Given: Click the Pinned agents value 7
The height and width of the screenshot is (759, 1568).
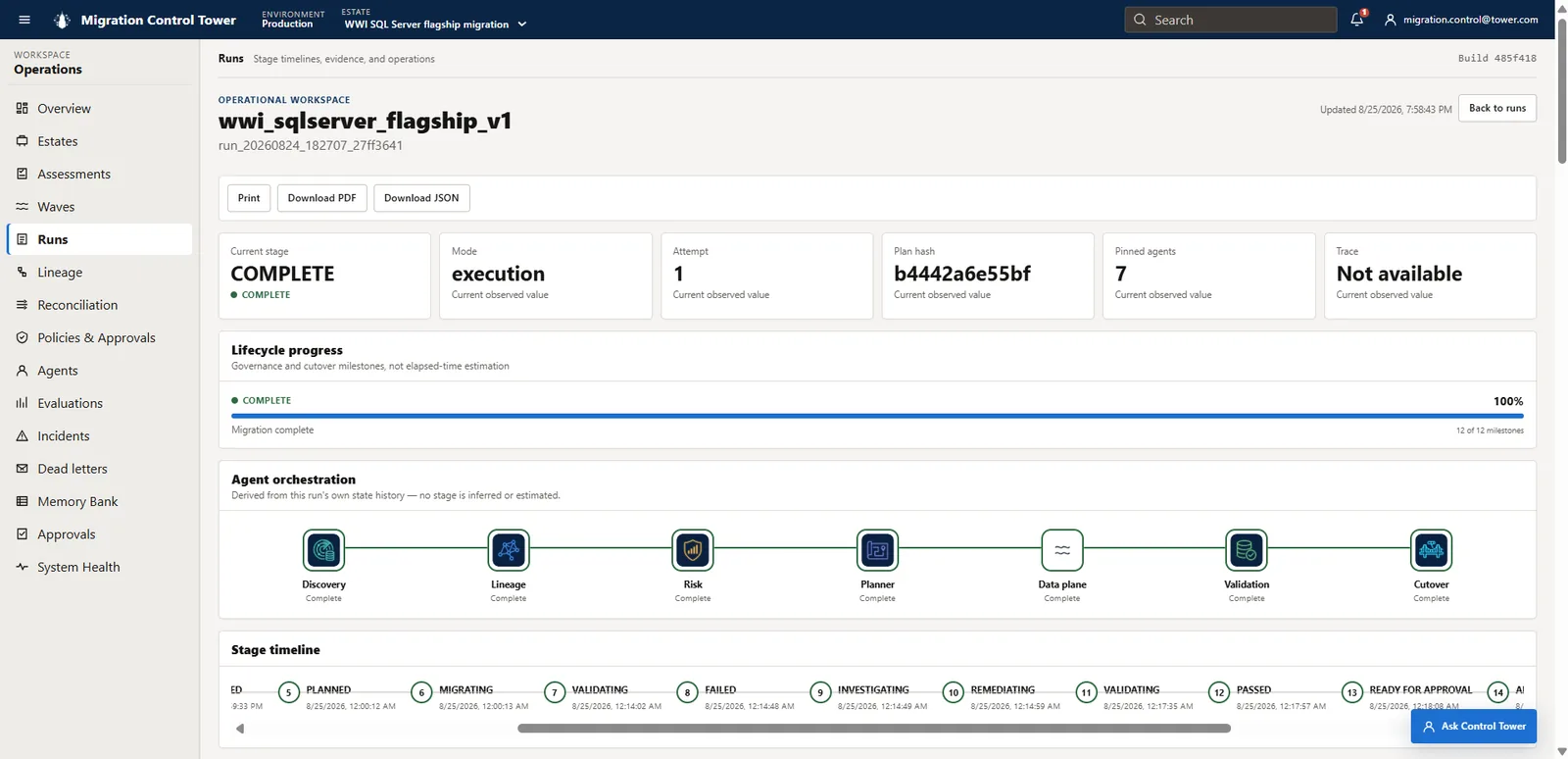Looking at the screenshot, I should coord(1121,274).
